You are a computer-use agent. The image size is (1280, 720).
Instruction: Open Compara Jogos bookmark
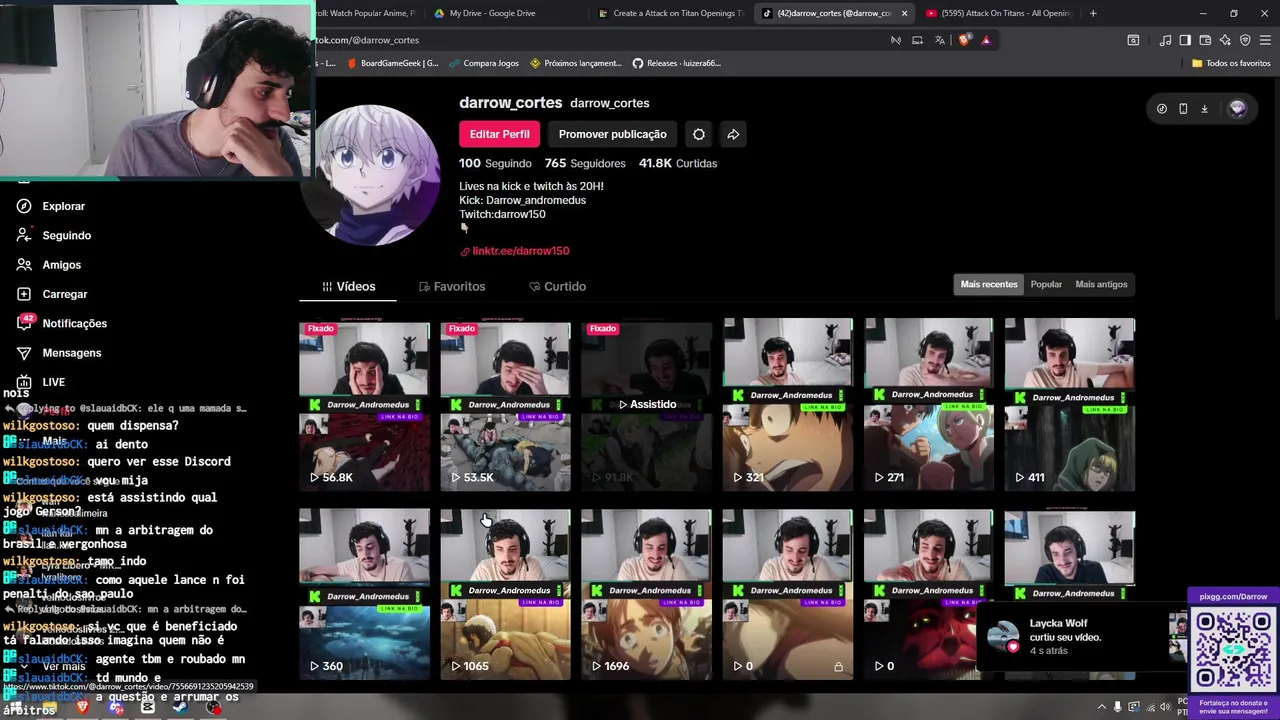tap(483, 63)
